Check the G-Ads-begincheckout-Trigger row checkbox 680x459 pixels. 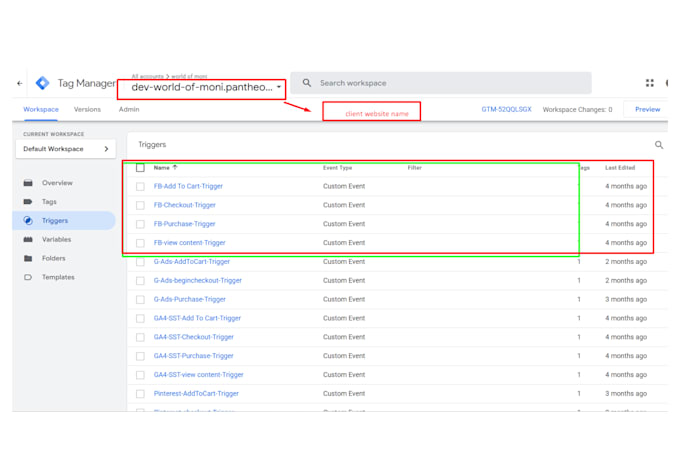click(x=140, y=281)
